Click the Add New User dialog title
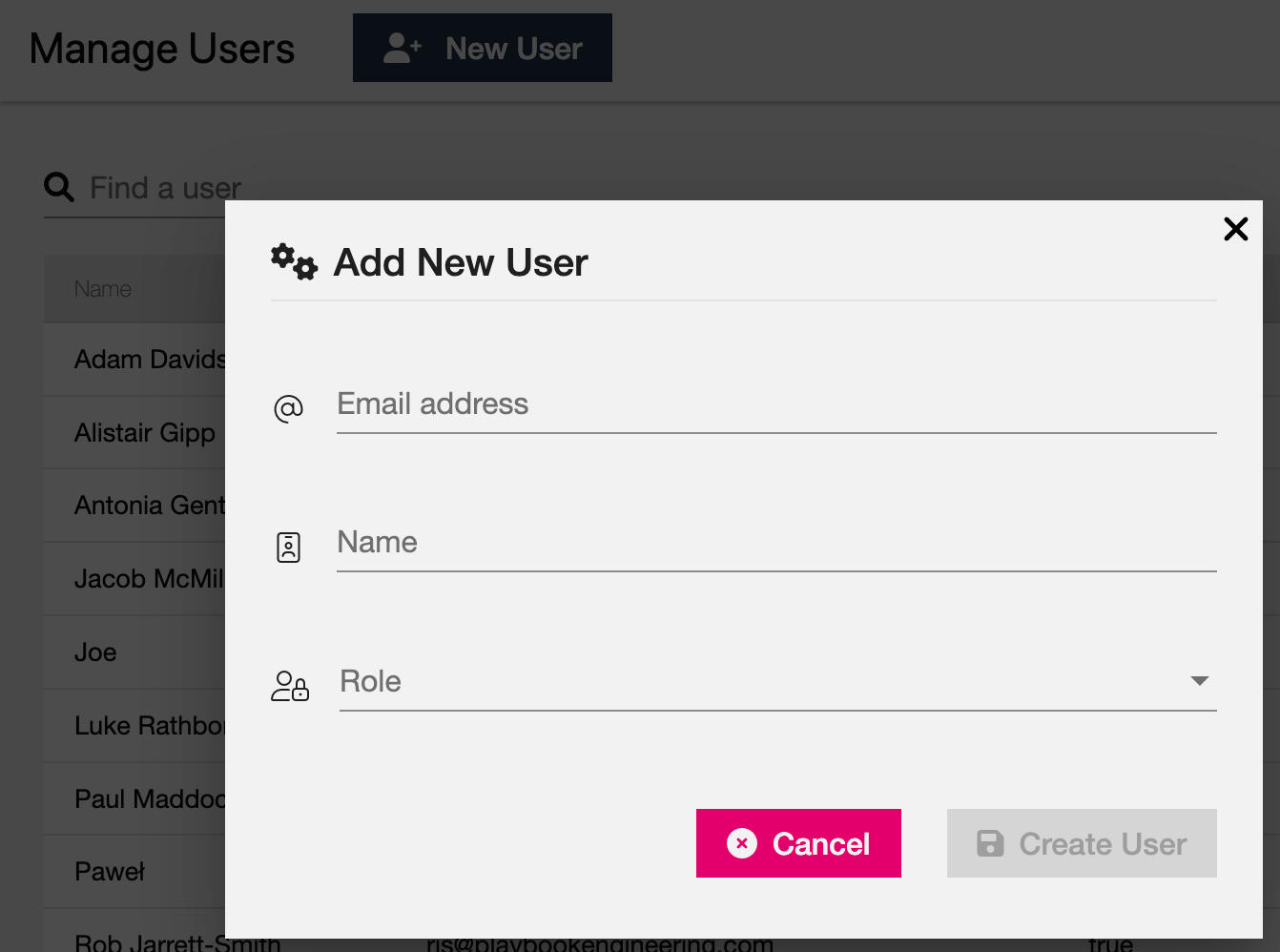Screen dimensions: 1280x952 461,262
